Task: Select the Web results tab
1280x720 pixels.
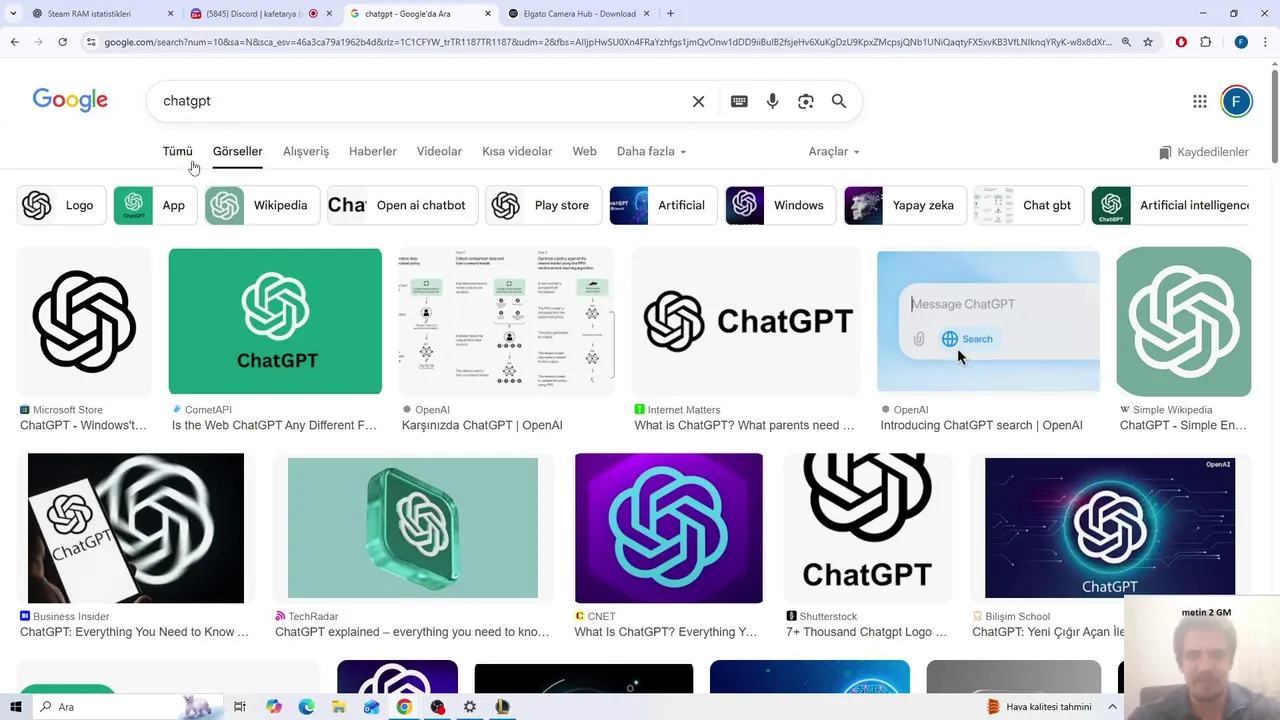Action: click(x=584, y=151)
